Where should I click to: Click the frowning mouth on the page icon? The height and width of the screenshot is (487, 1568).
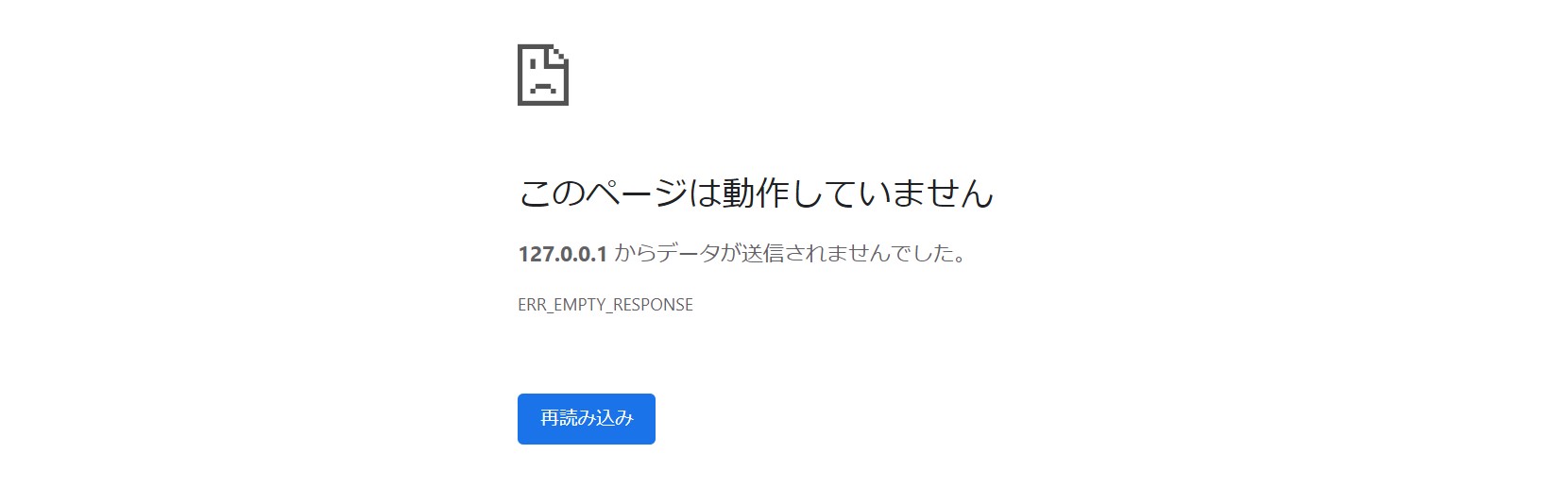(x=541, y=89)
